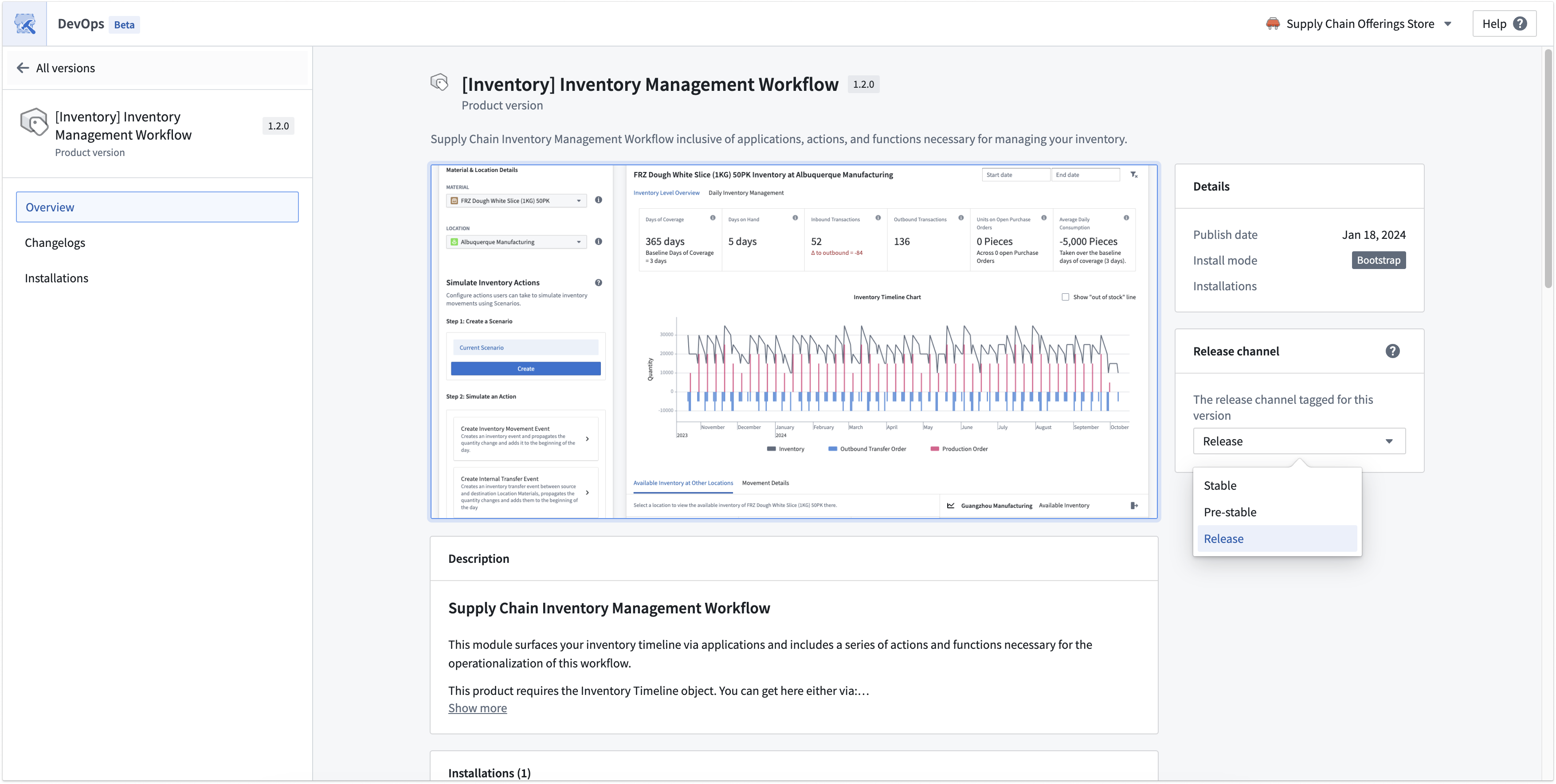Click the page vertical scrollbar

(1548, 169)
